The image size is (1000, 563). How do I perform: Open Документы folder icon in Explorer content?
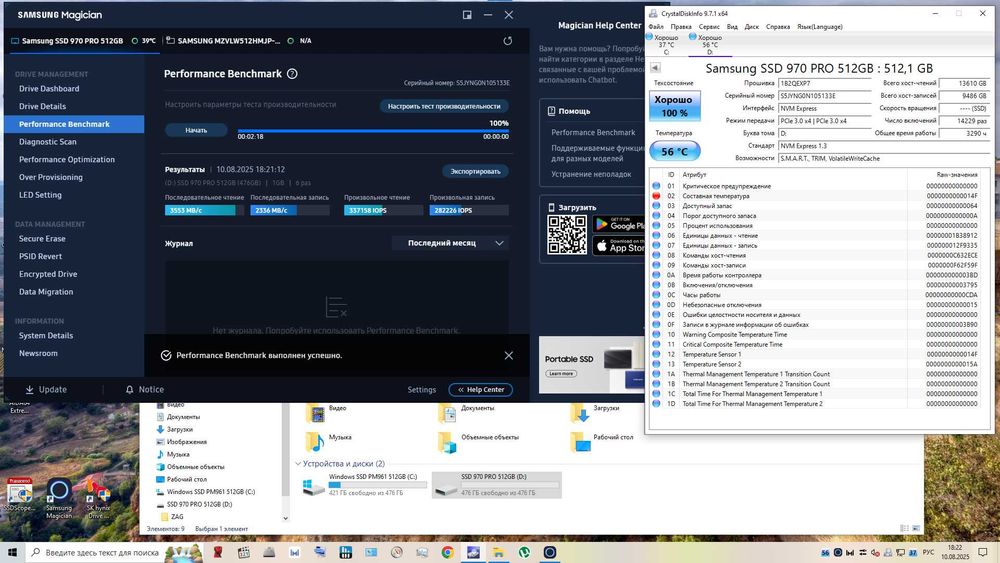[x=447, y=413]
